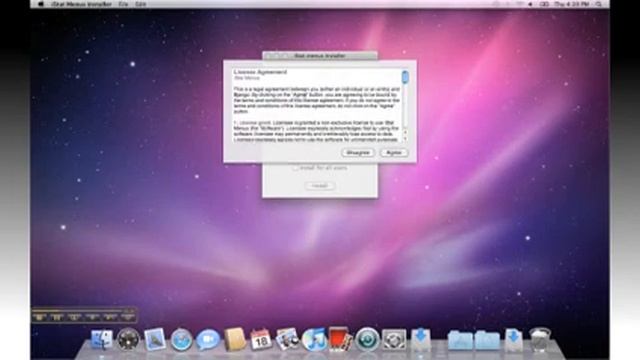This screenshot has height=360, width=640.
Task: Open the iStat Menus Installer application menu
Action: point(81,4)
